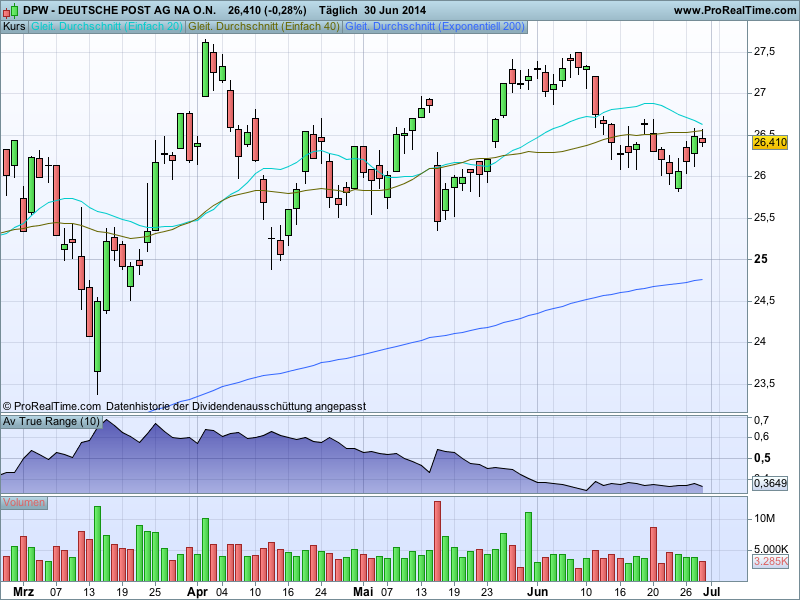Click the Mrz label on time axis
The width and height of the screenshot is (800, 600).
[23, 592]
